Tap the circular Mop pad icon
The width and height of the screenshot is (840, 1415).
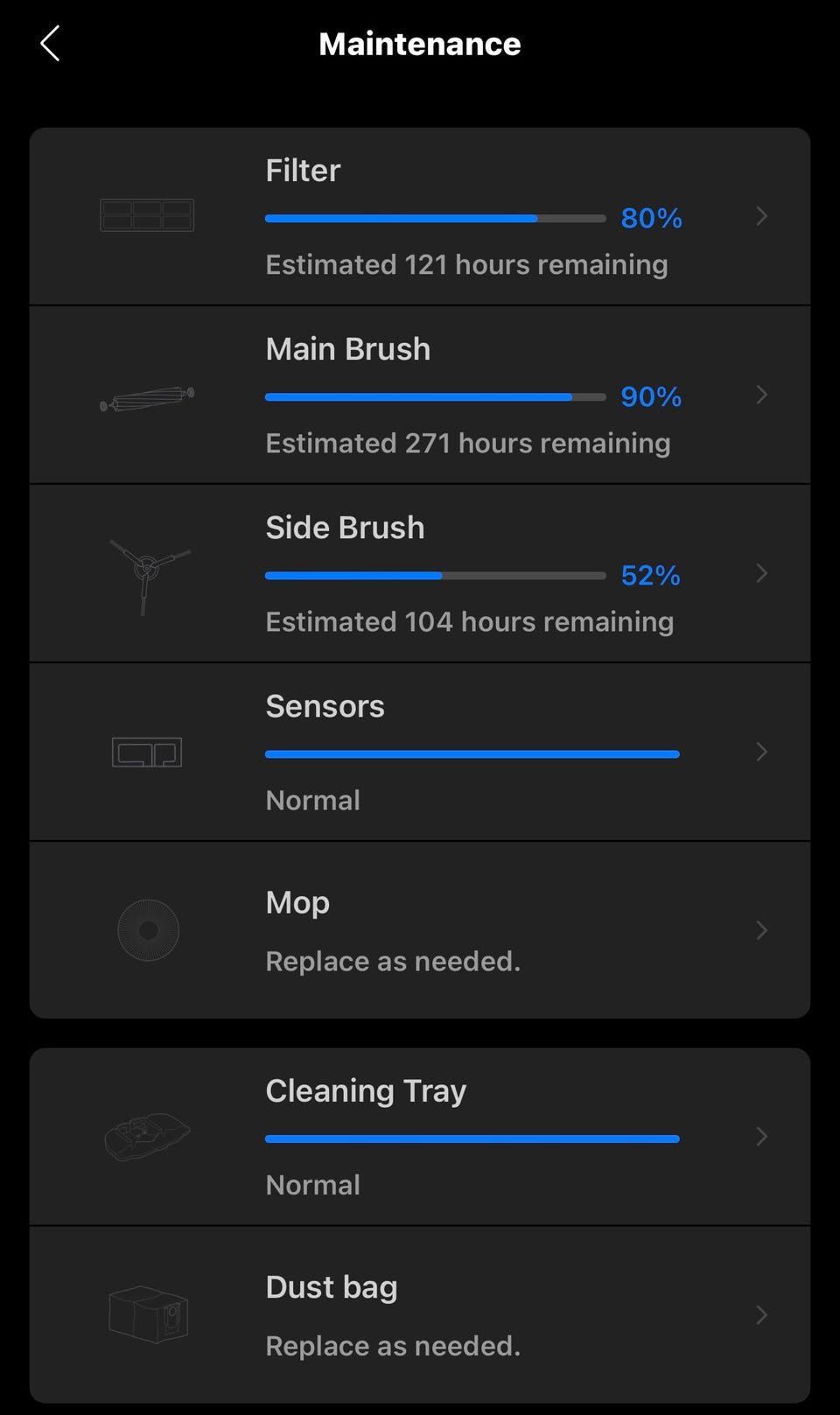(148, 930)
